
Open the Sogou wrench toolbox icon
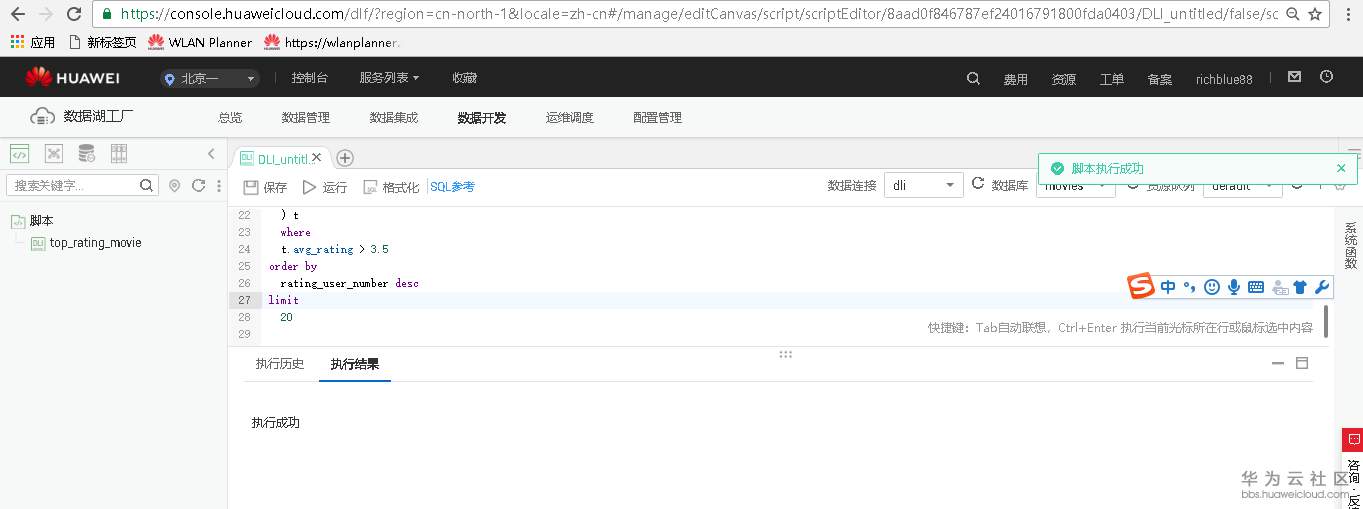(1321, 287)
